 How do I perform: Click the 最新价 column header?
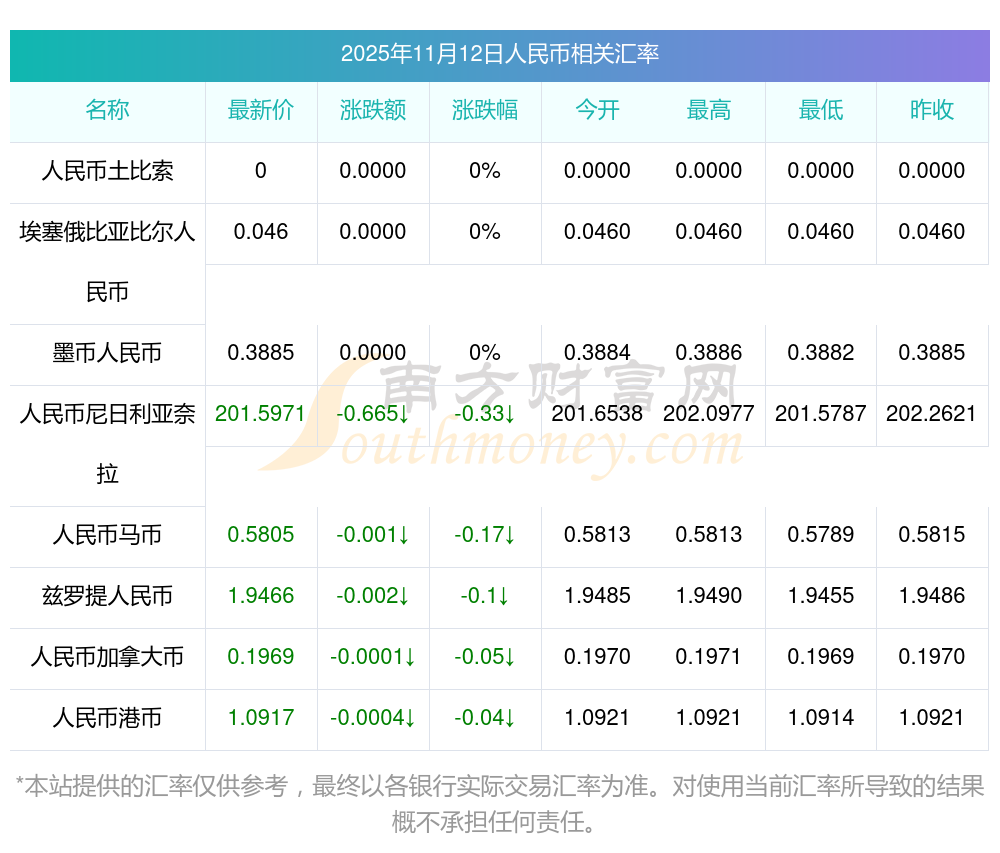click(260, 111)
